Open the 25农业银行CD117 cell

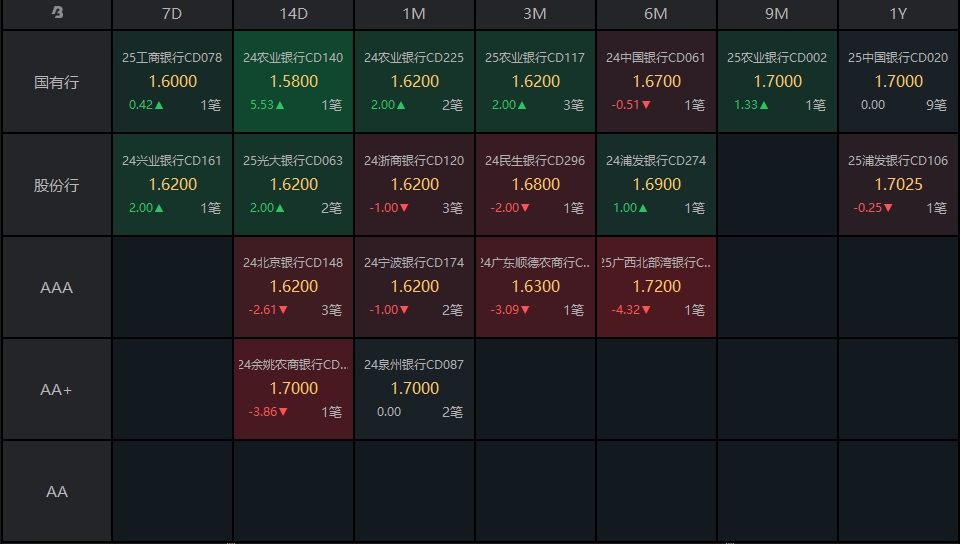click(535, 81)
